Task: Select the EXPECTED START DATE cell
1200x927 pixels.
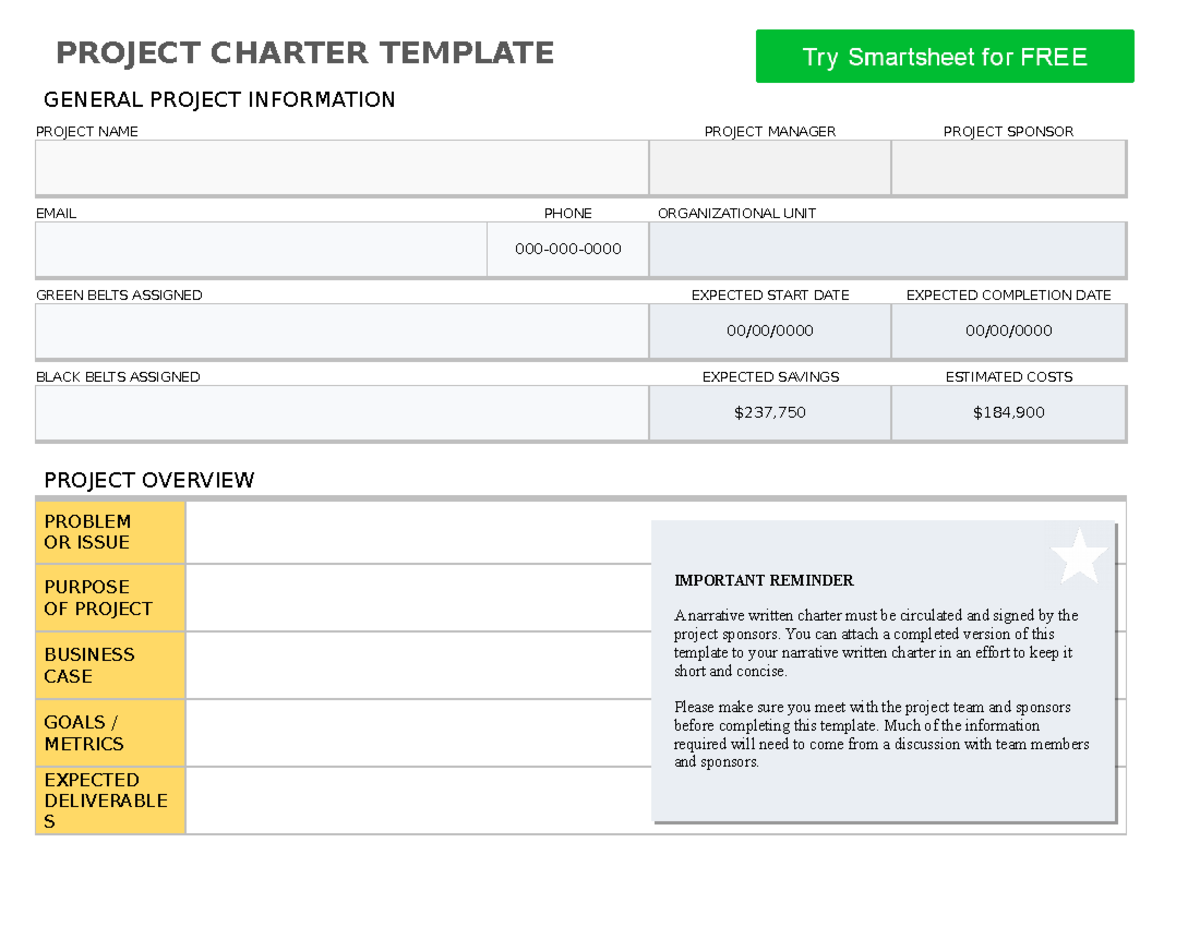Action: pyautogui.click(x=768, y=330)
